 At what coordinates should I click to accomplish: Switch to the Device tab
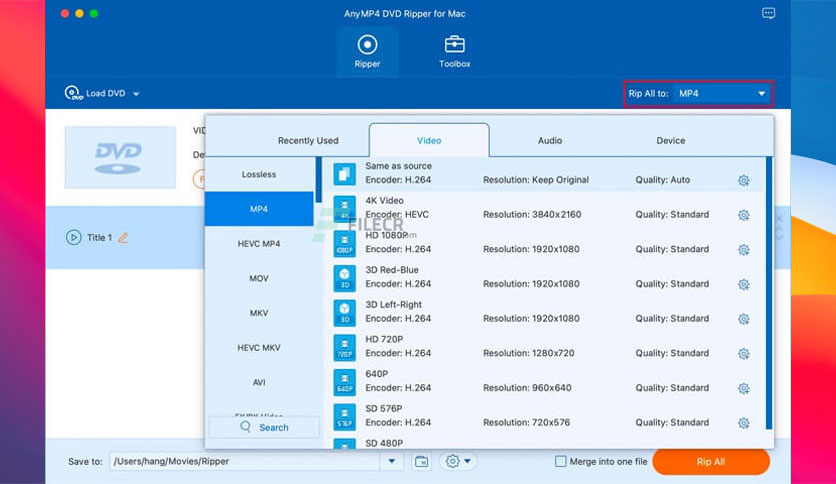[670, 141]
